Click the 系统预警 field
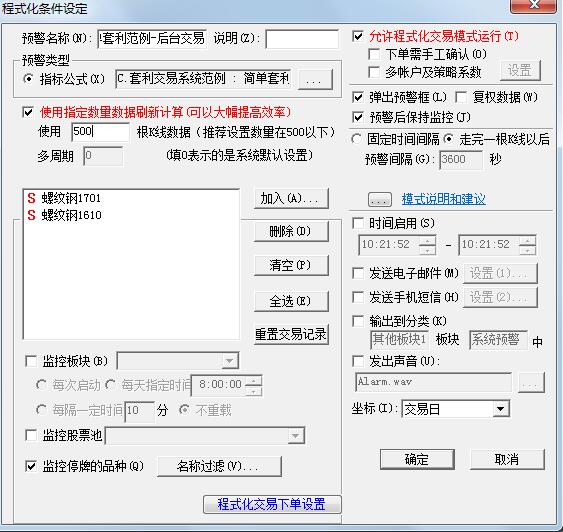This screenshot has height=532, width=563. (x=498, y=340)
